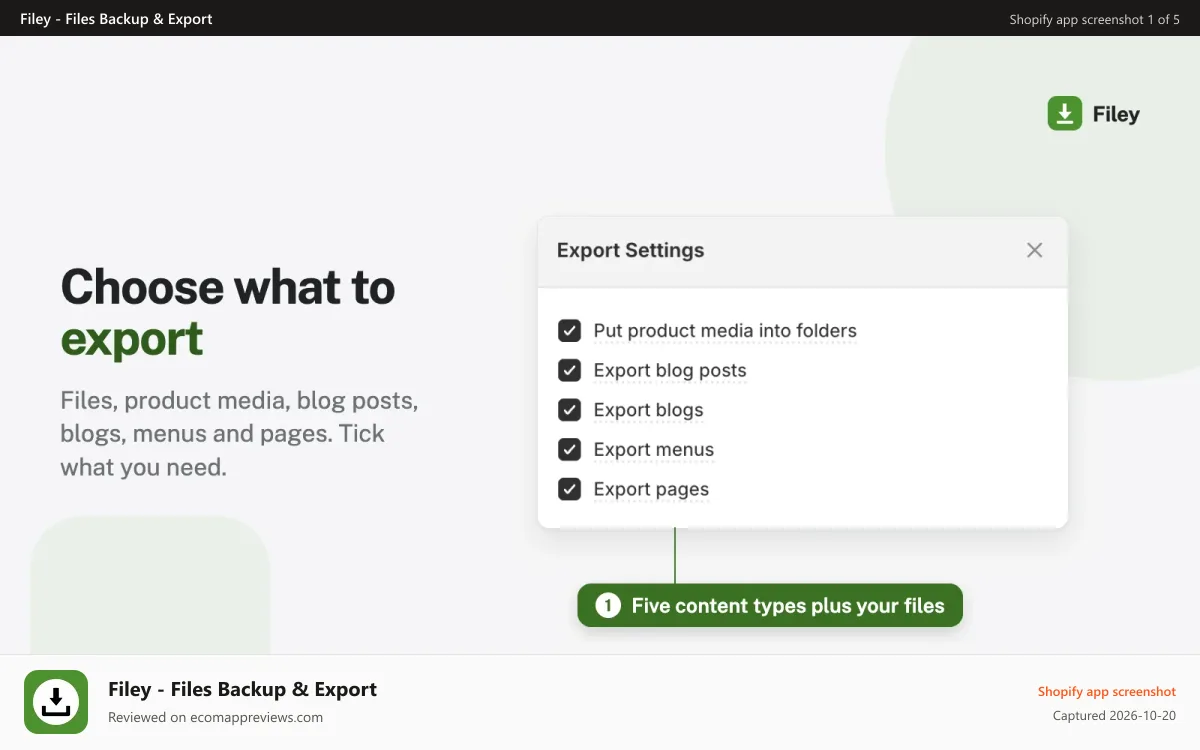1200x750 pixels.
Task: Click the 'Export pages' label text
Action: [651, 490]
